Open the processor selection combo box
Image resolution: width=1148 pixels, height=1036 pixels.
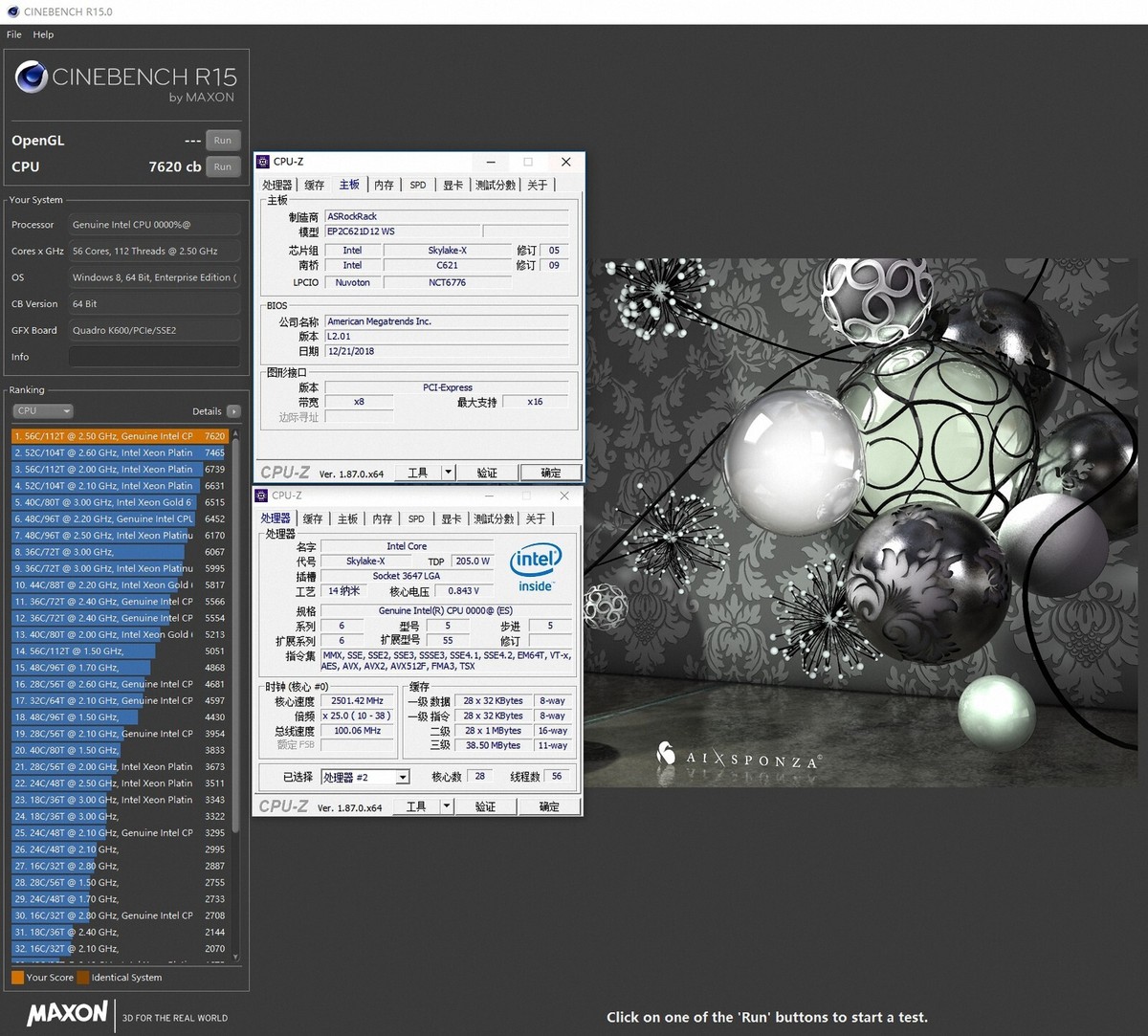pos(364,777)
